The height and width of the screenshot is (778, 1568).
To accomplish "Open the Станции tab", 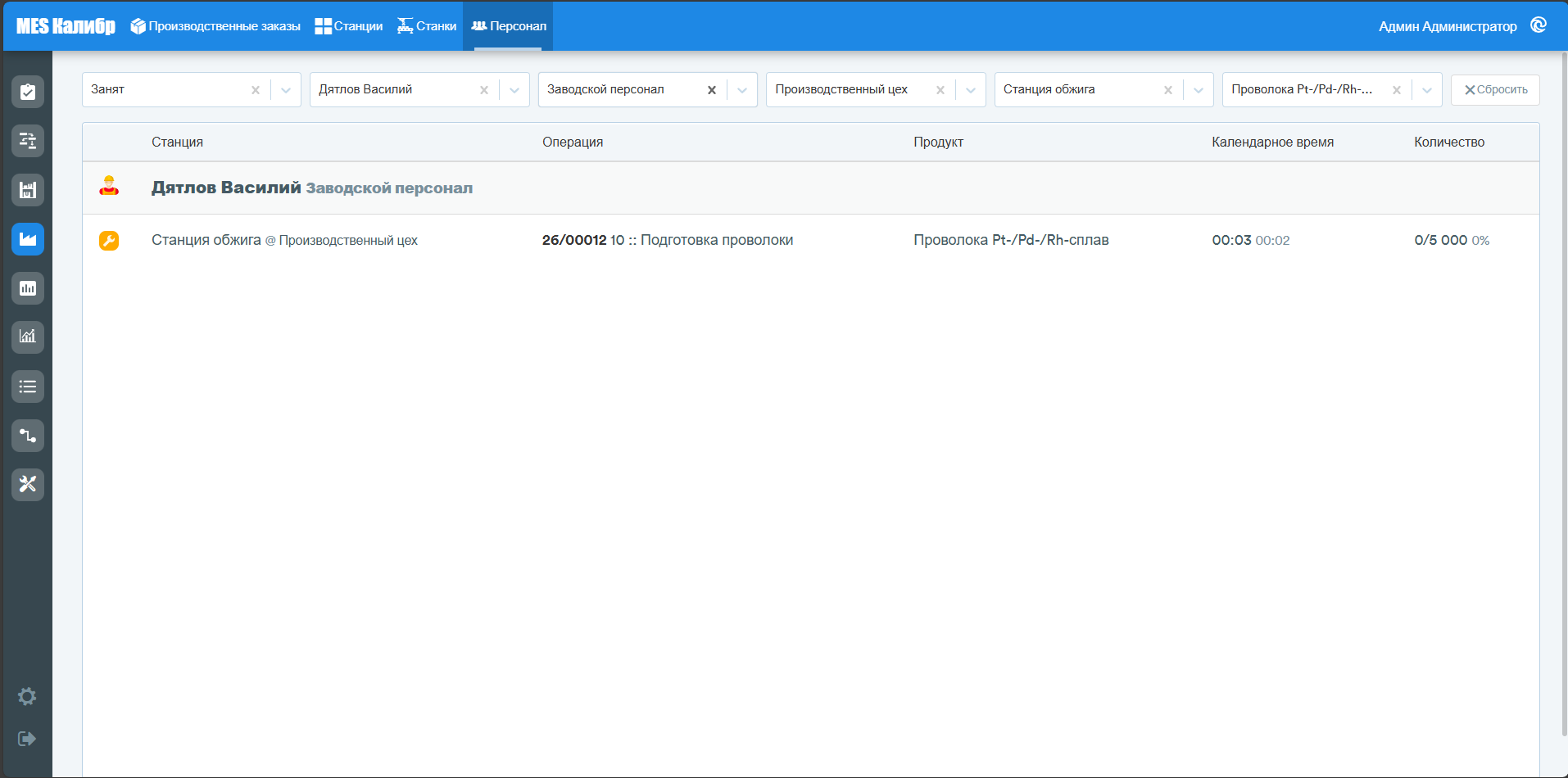I will click(x=349, y=26).
